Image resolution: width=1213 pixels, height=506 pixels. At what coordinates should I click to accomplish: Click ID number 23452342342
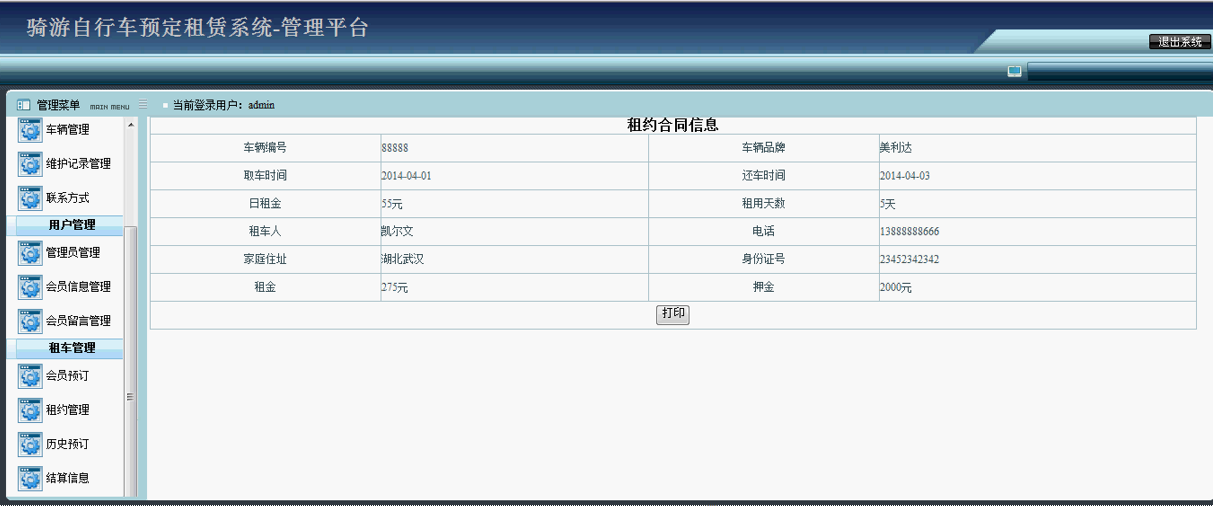(909, 260)
